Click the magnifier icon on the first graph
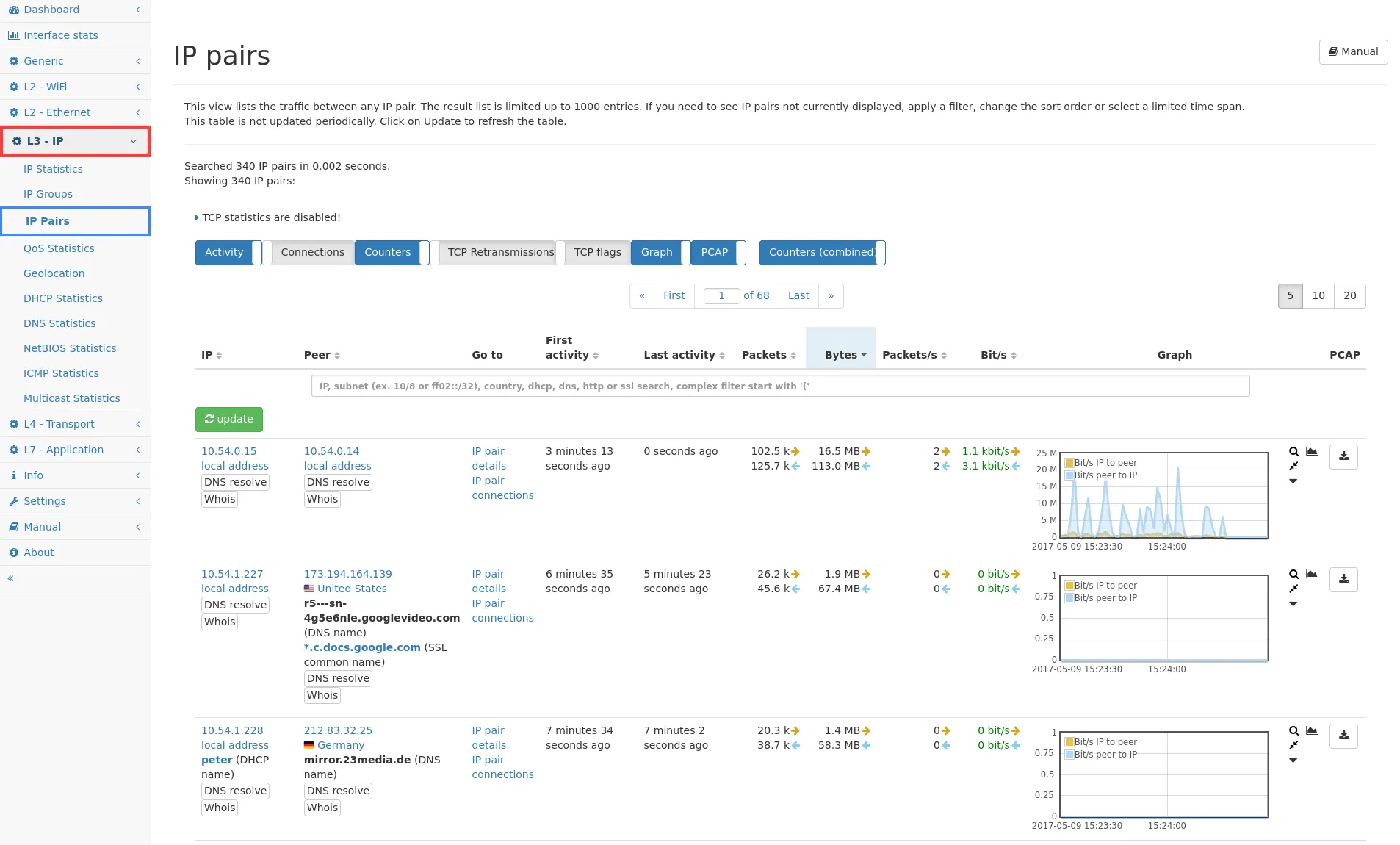 coord(1293,452)
